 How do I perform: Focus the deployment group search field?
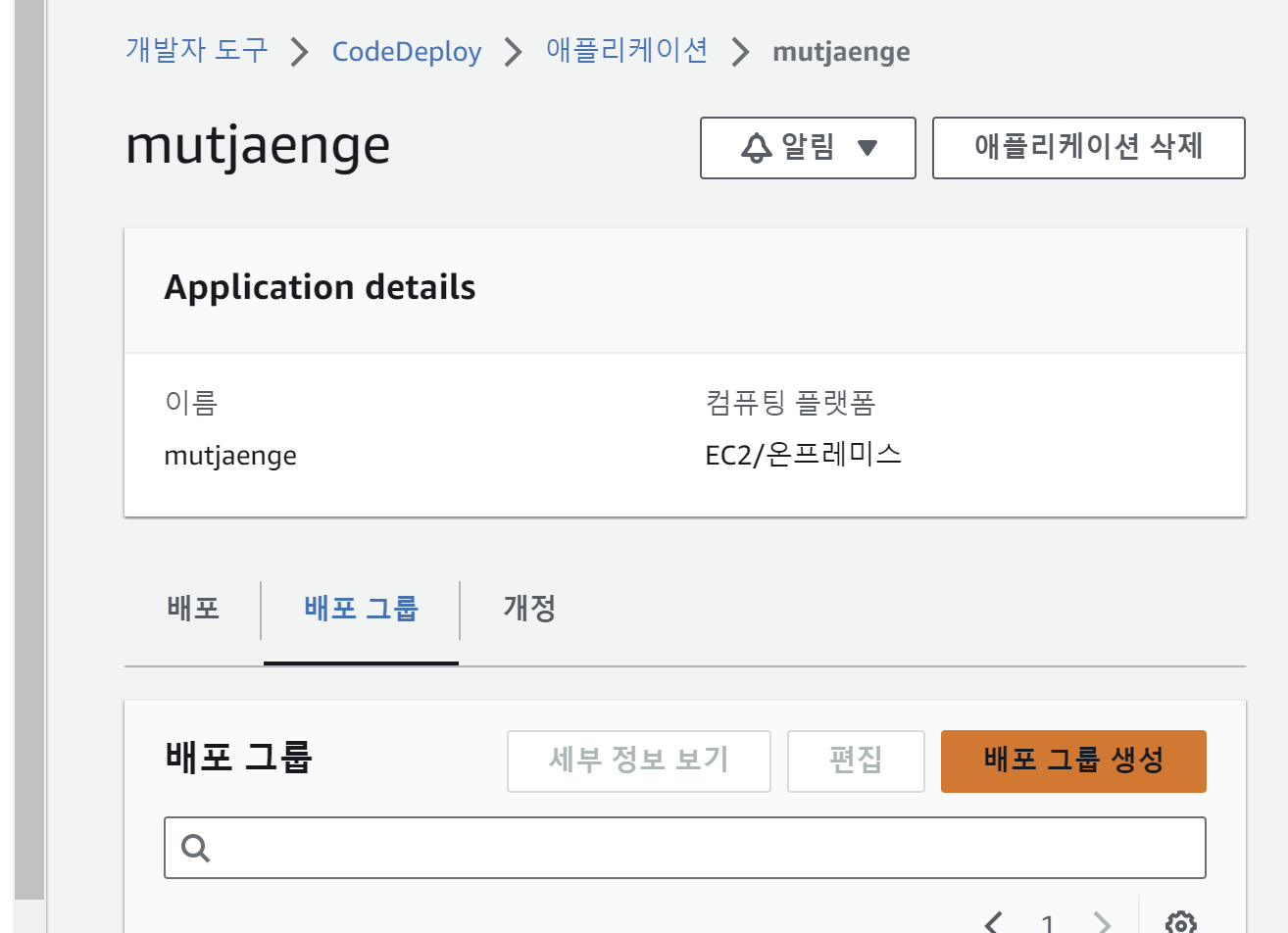pos(685,848)
